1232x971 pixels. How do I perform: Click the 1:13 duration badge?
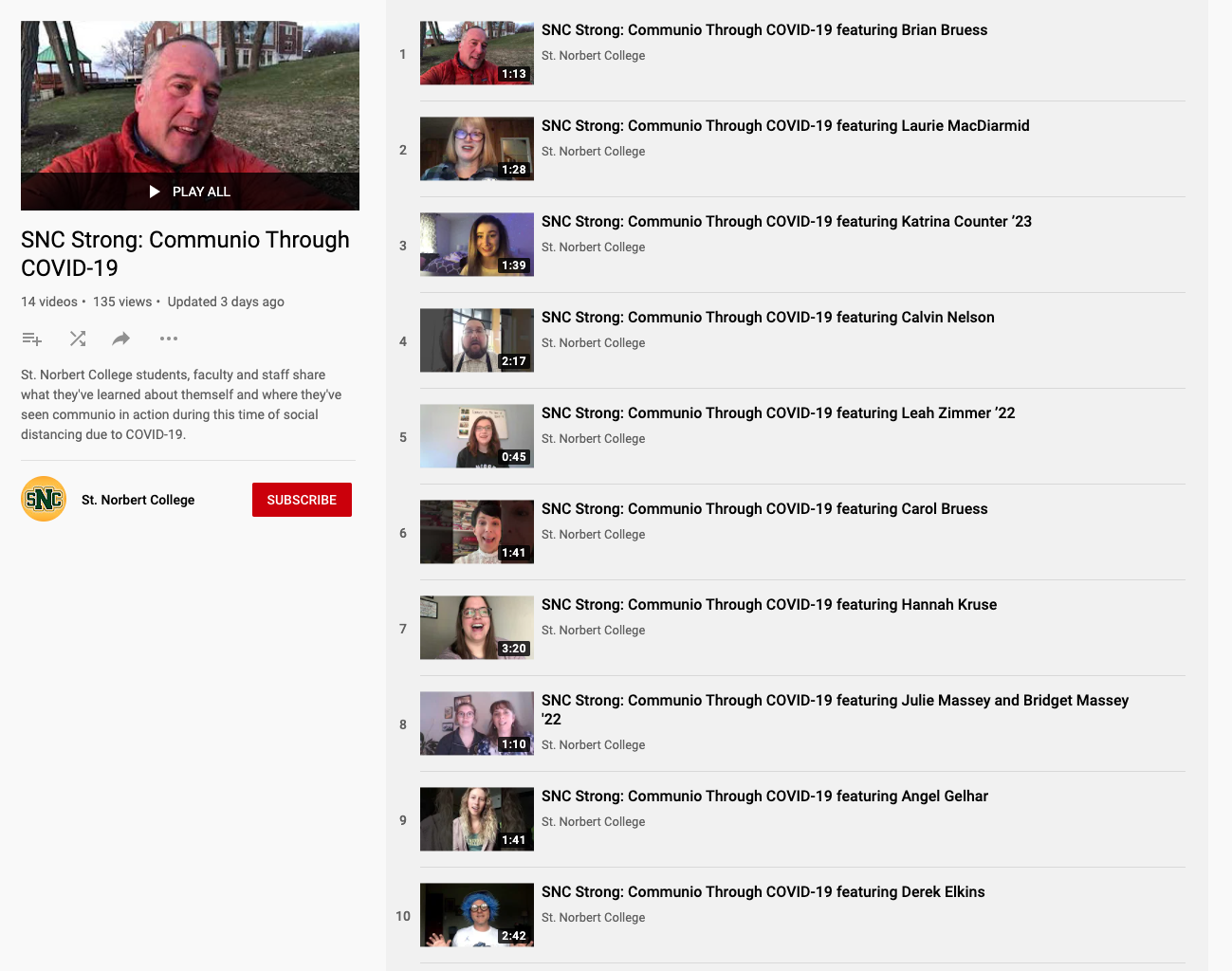pos(514,74)
